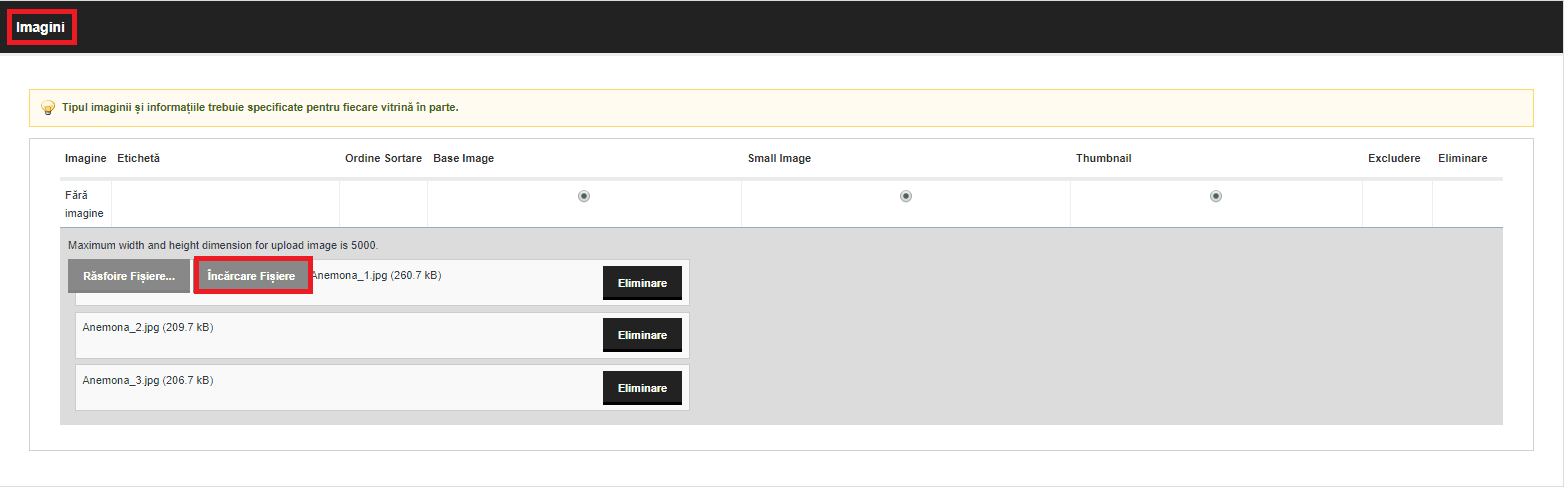Open the Imagini section header
The width and height of the screenshot is (1564, 487).
(x=41, y=27)
